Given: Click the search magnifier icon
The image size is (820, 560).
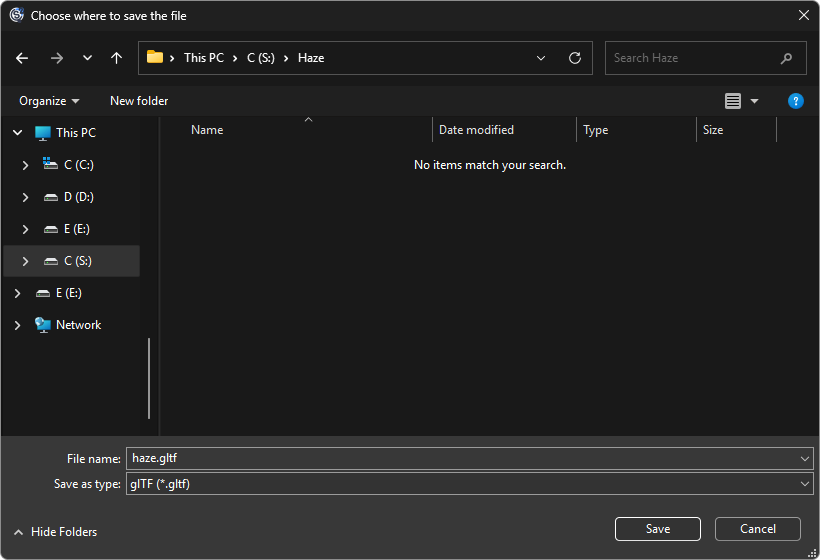Looking at the screenshot, I should point(786,58).
